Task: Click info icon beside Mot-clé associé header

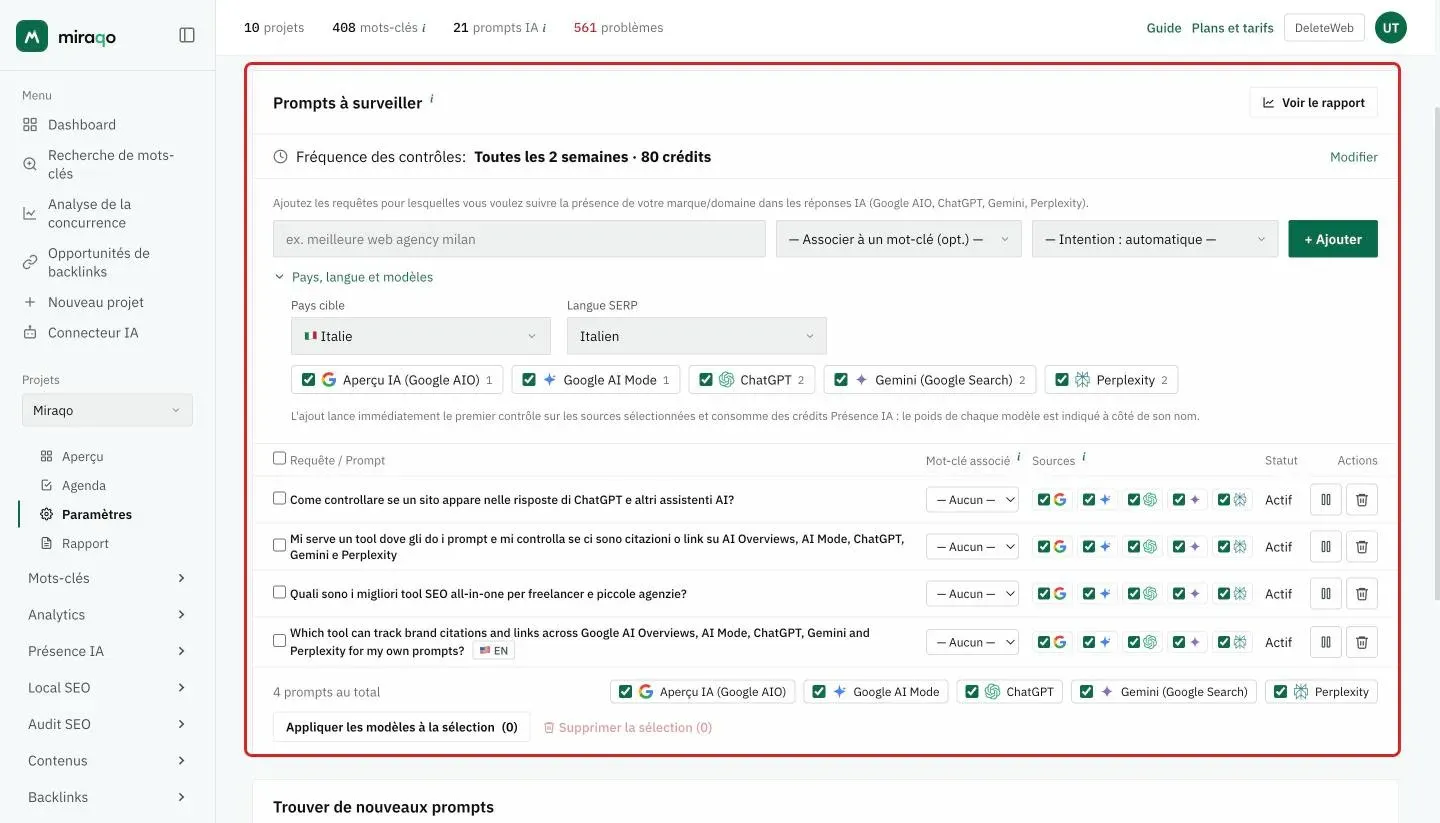Action: click(1019, 457)
